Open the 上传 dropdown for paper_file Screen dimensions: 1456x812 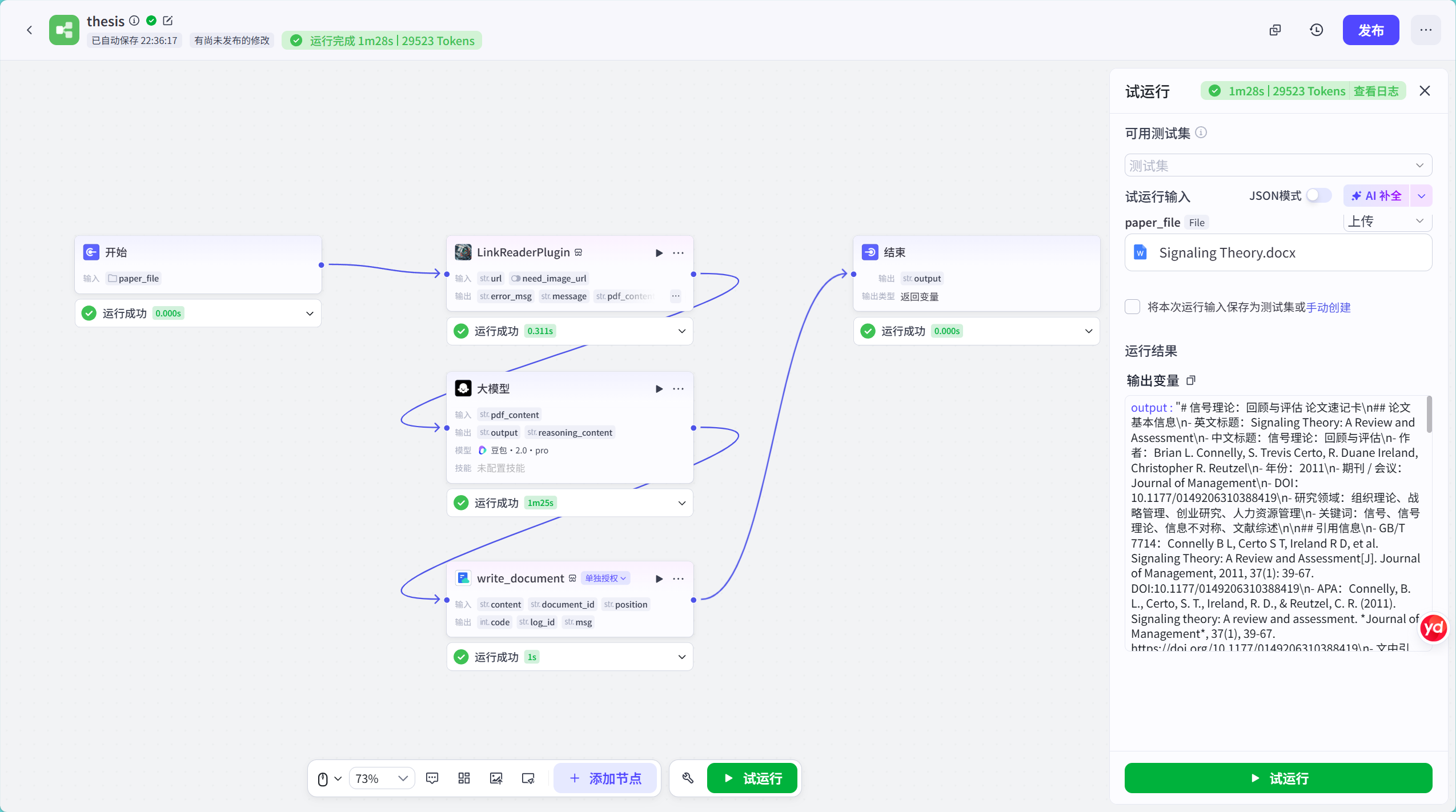pos(1387,222)
